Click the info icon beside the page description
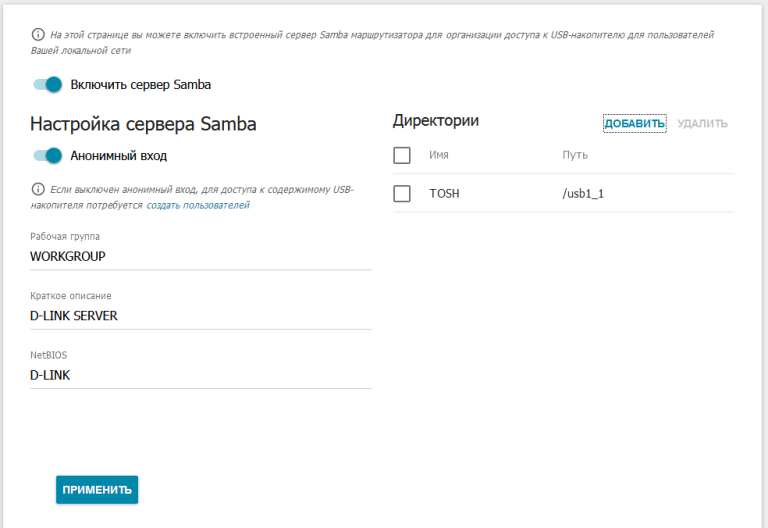This screenshot has height=528, width=768. 38,34
